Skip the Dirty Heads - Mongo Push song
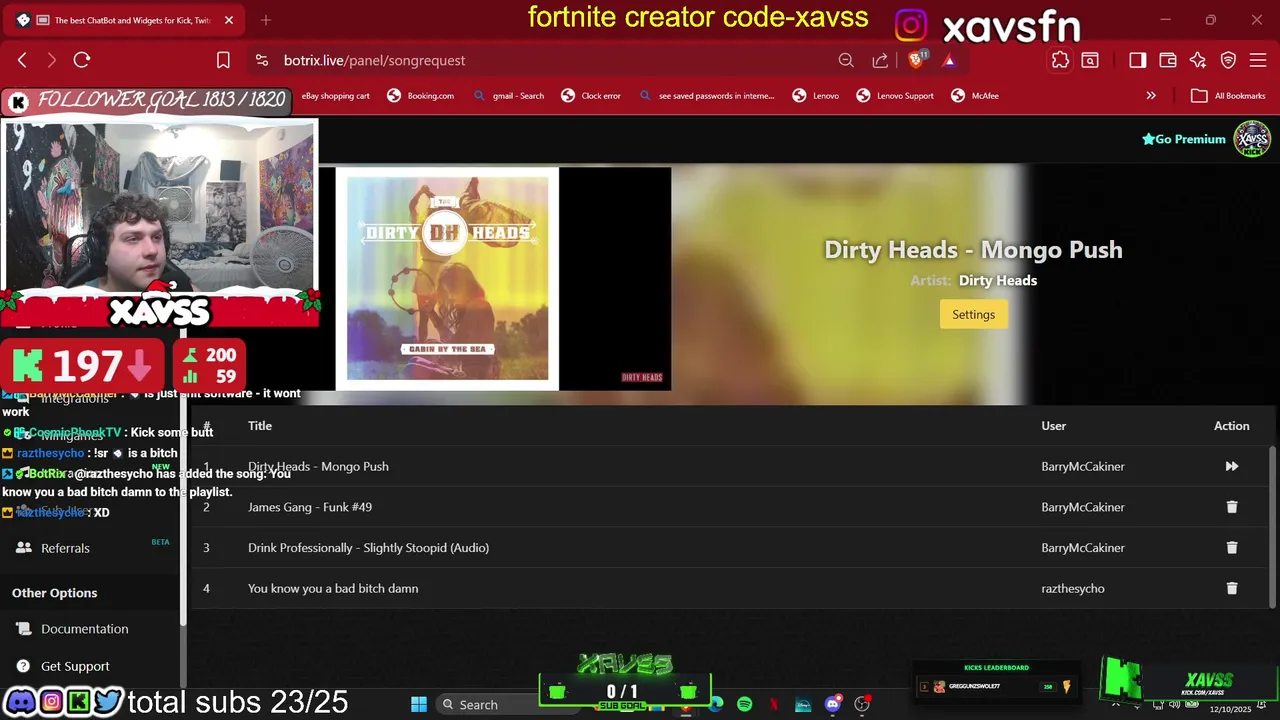The image size is (1280, 720). tap(1231, 466)
